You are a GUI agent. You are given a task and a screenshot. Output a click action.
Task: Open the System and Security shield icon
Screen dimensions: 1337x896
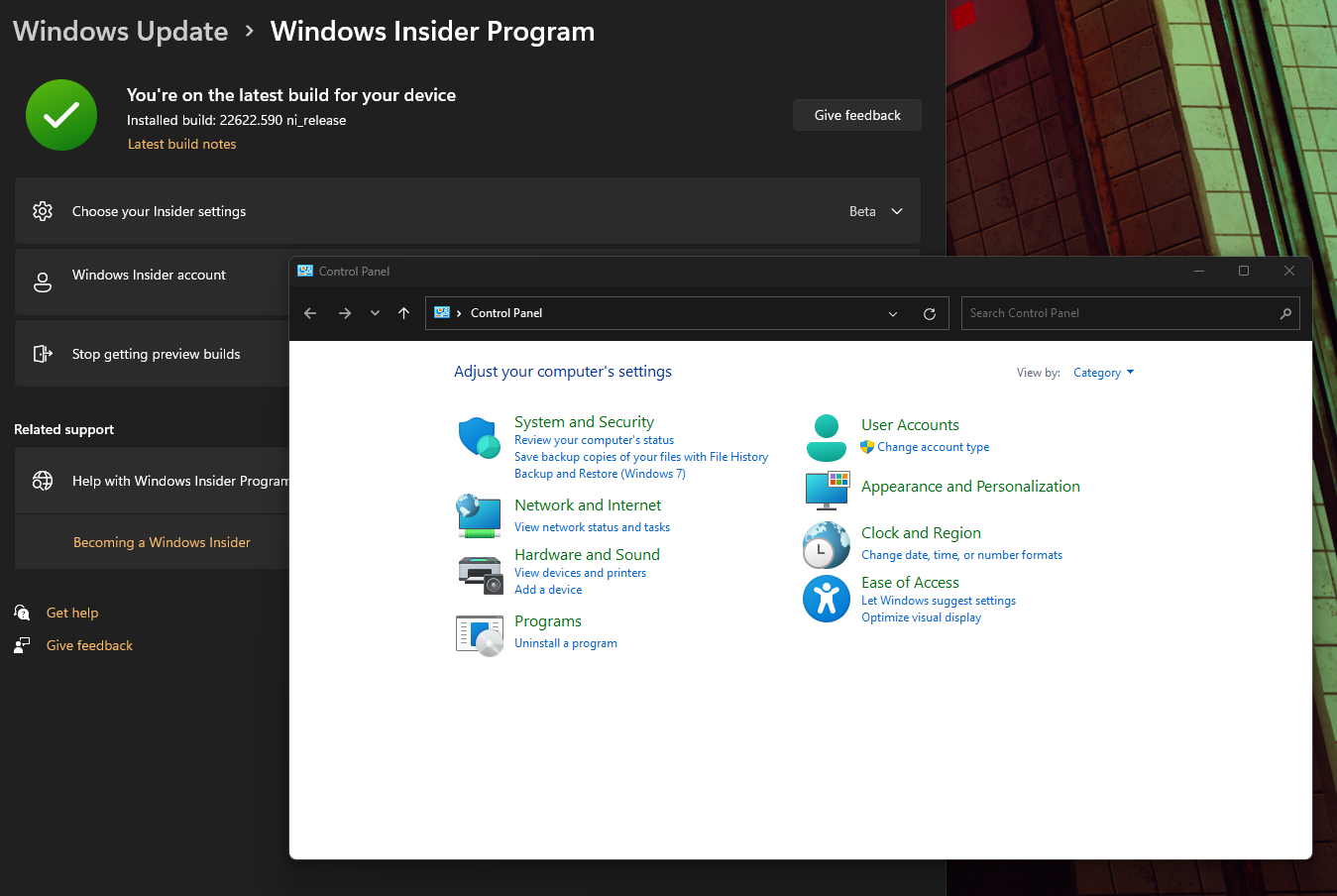(479, 438)
